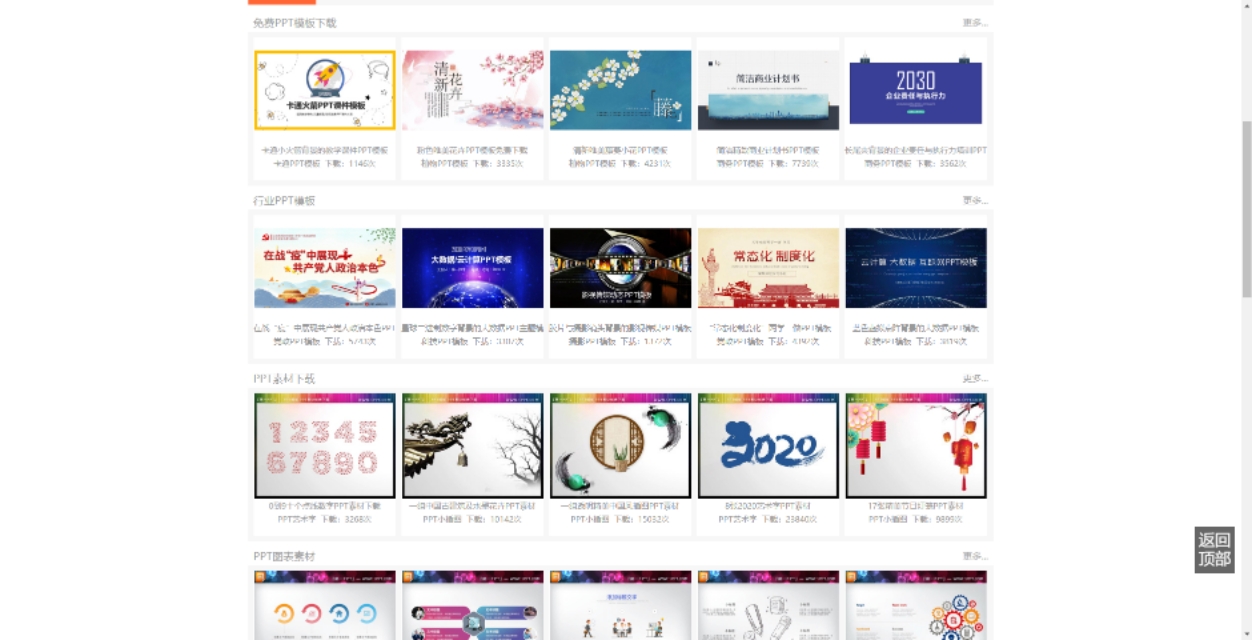The height and width of the screenshot is (640, 1252).
Task: Click the 返回顶部 back-to-top button
Action: 1214,550
